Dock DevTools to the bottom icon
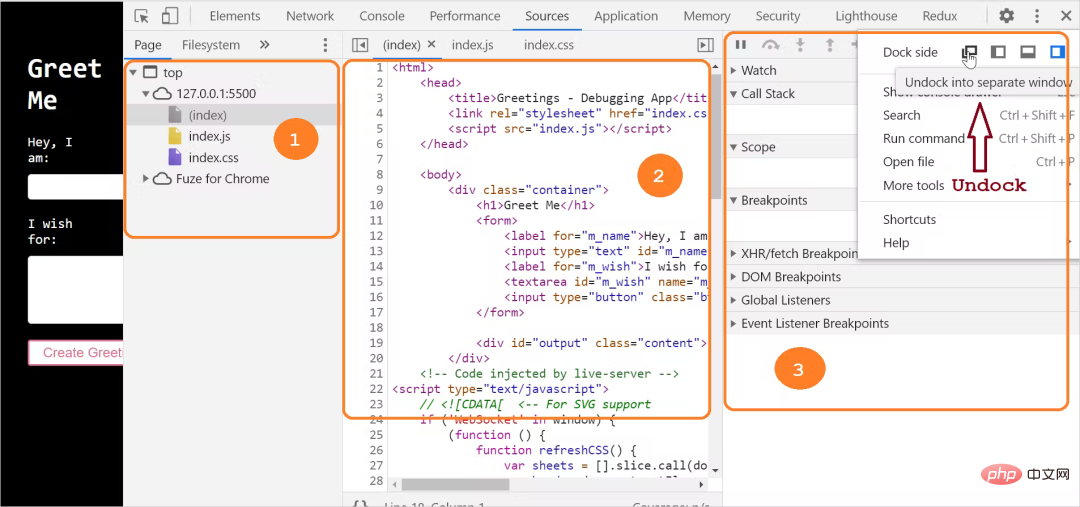 point(1028,52)
